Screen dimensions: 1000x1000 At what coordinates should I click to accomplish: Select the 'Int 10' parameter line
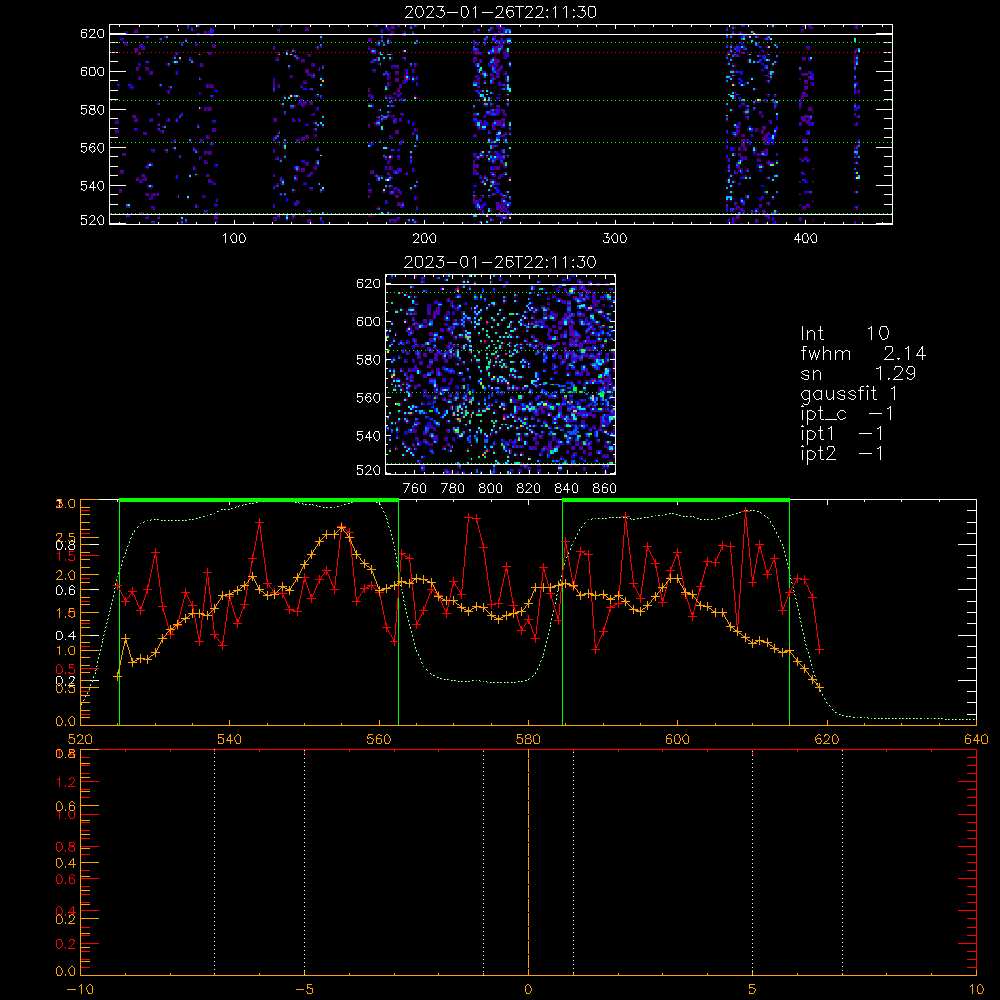(x=845, y=333)
